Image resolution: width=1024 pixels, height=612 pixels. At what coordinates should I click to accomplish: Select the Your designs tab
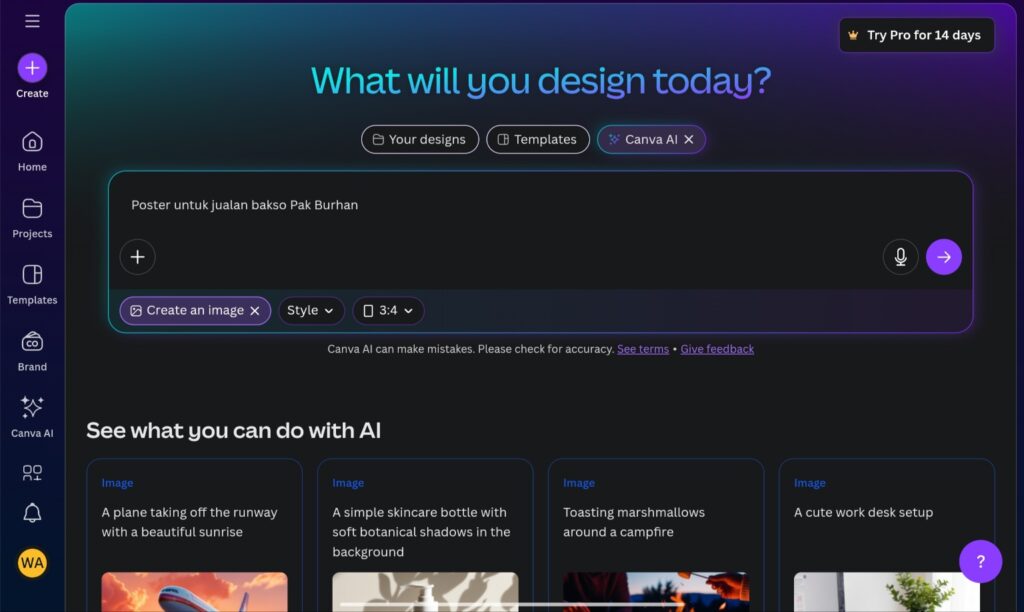tap(420, 139)
